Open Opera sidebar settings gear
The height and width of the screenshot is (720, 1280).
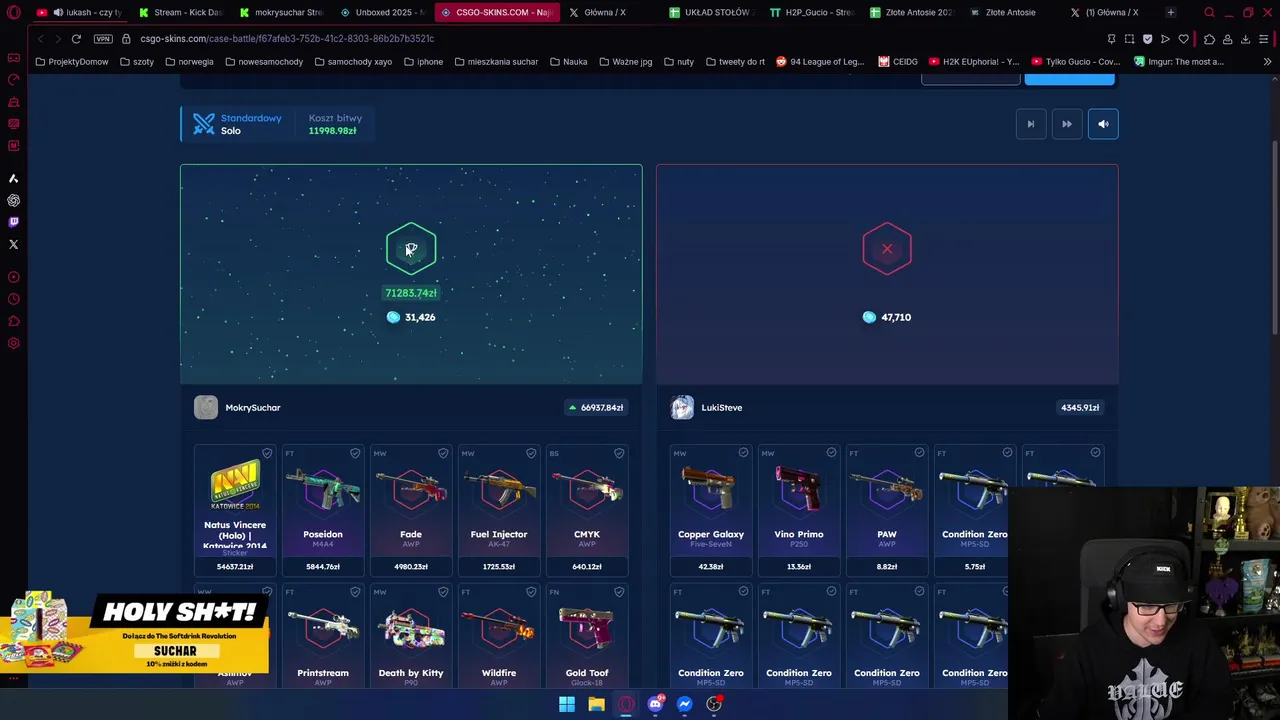click(x=13, y=343)
